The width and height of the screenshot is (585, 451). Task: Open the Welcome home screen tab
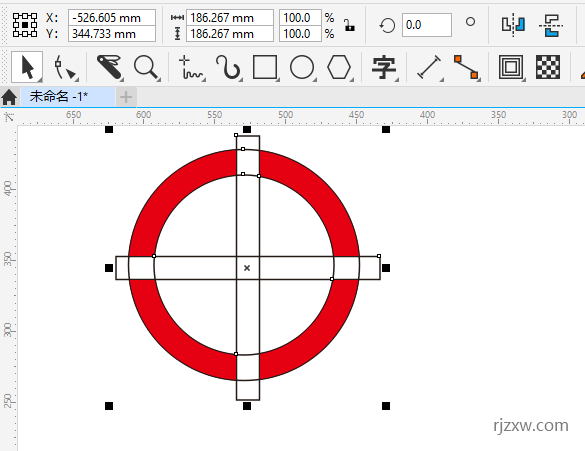tap(9, 97)
